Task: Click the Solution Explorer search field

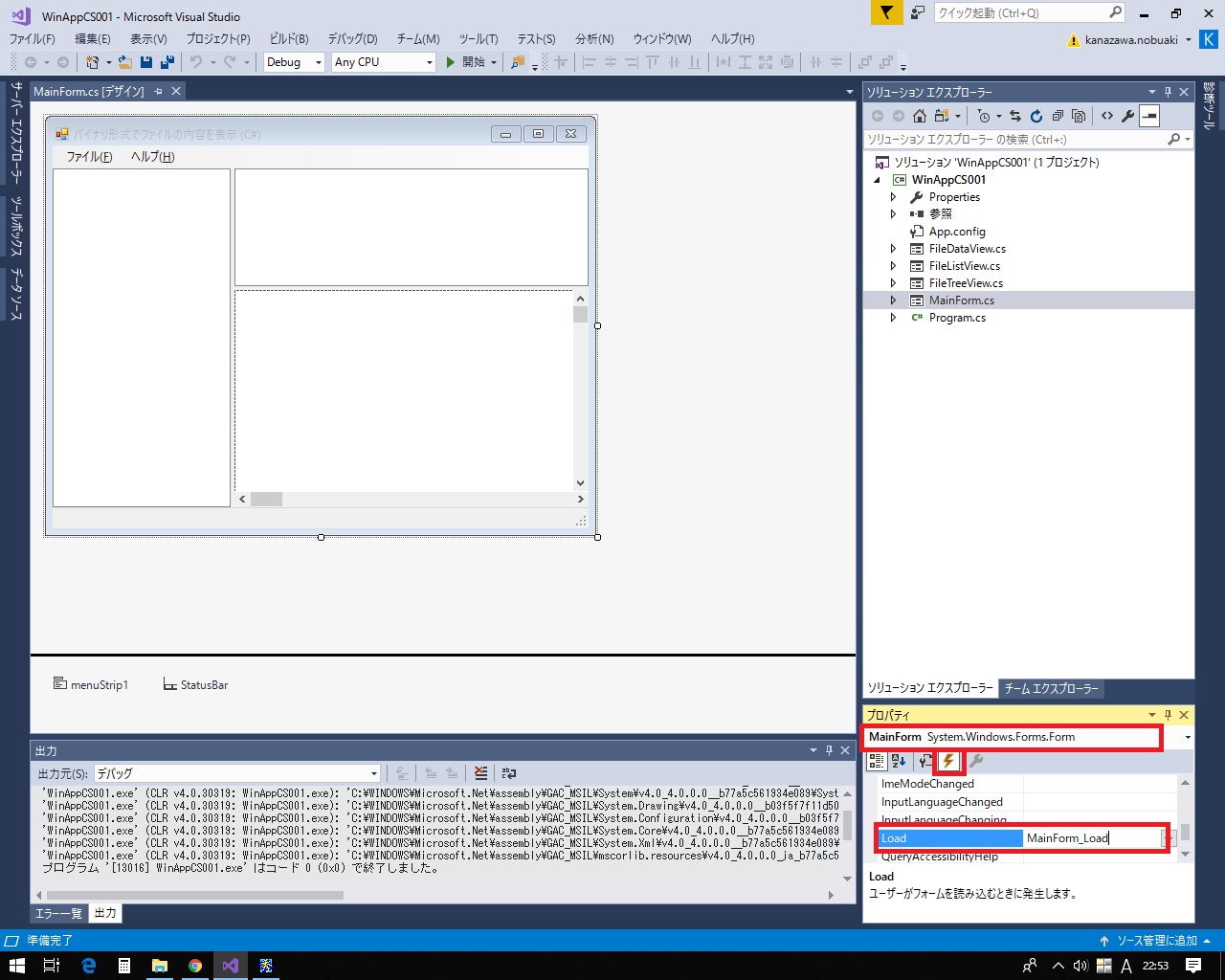Action: tap(1016, 140)
